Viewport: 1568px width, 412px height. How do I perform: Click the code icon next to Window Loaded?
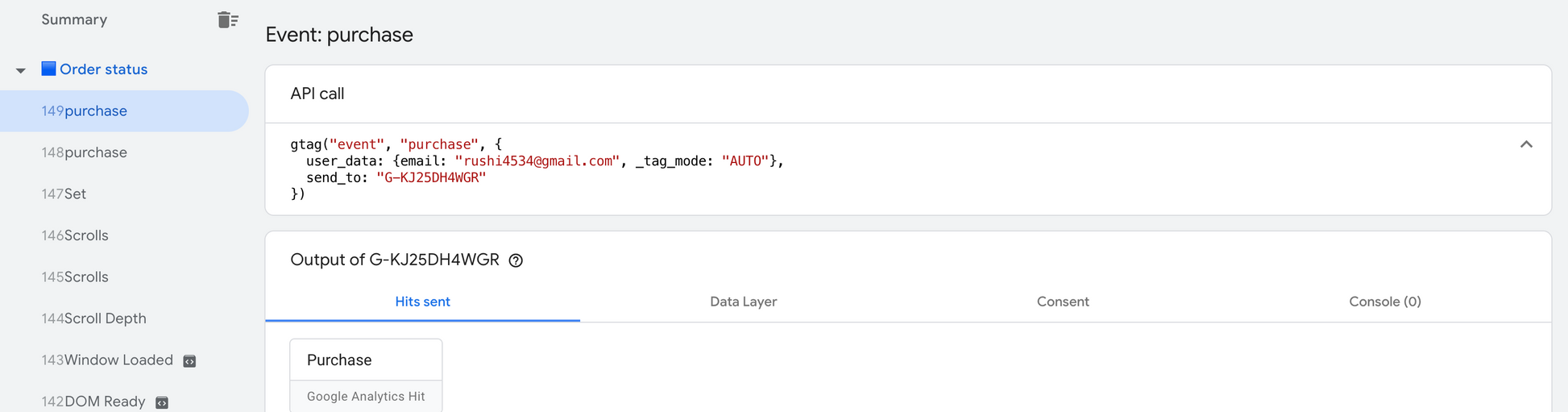point(189,361)
